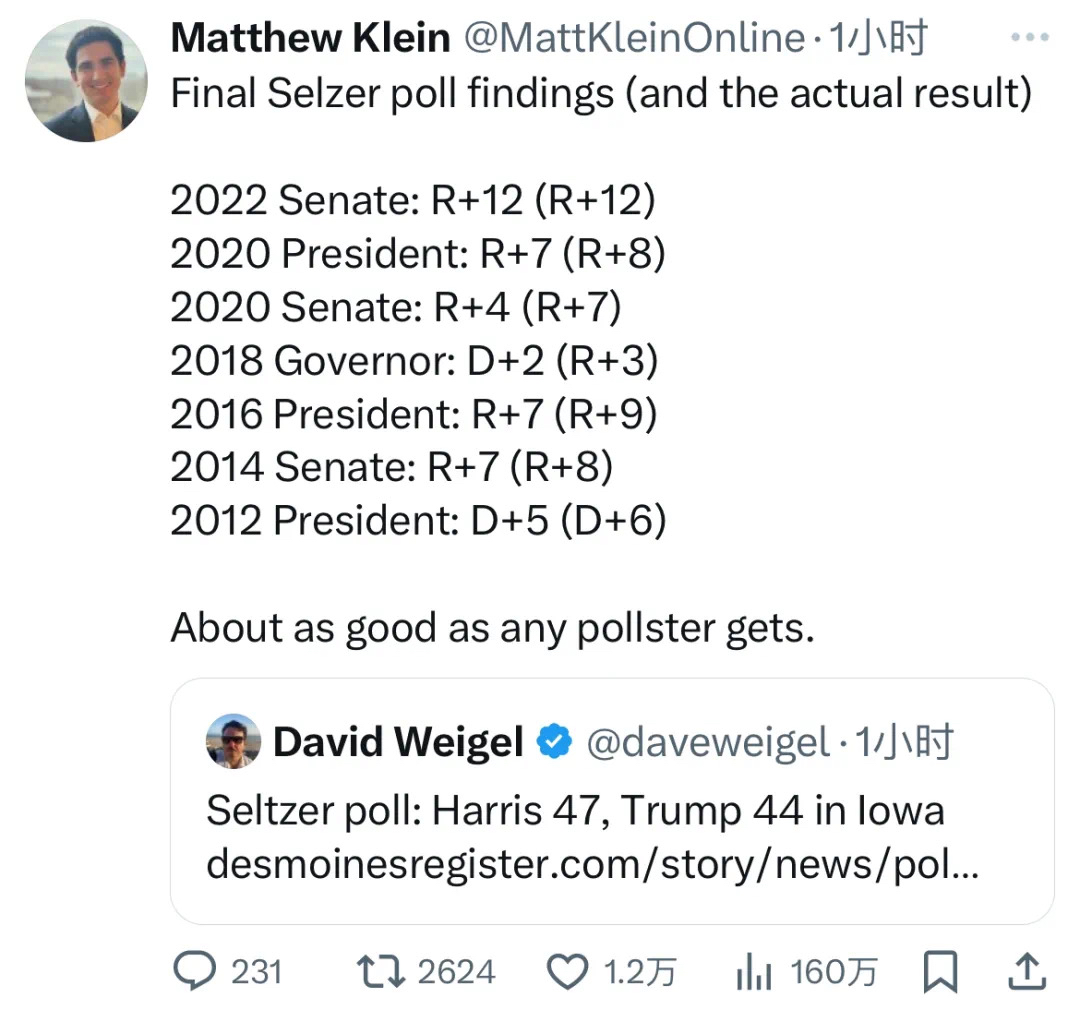Open the desmoinesregister.com story link
1080x1022 pixels.
point(592,863)
